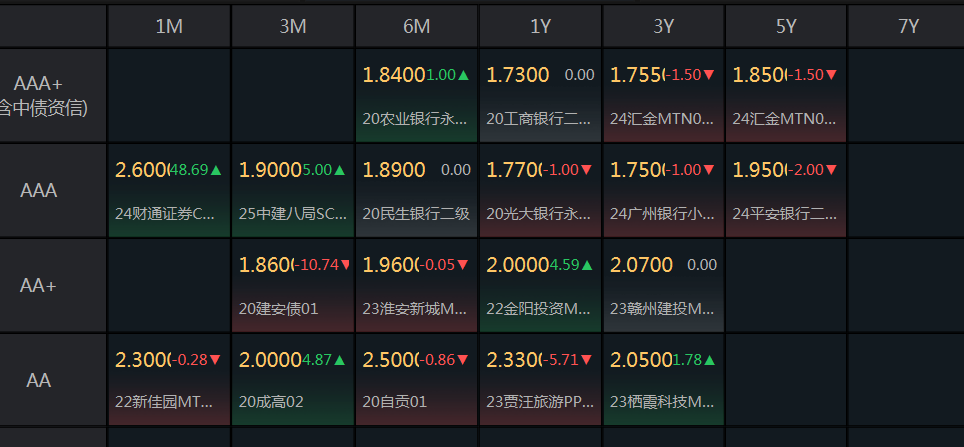Select the 3M tenor column header

[x=293, y=27]
